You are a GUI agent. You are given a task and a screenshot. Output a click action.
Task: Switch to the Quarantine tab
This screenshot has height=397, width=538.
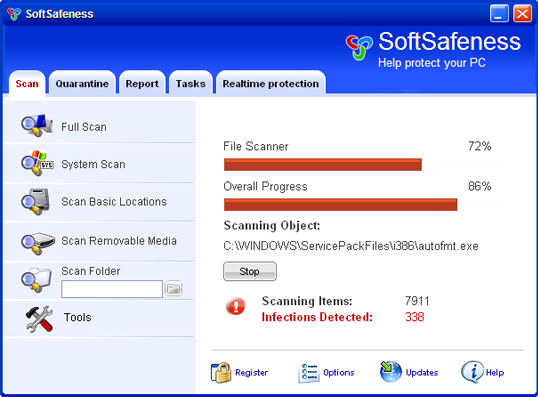[x=82, y=83]
